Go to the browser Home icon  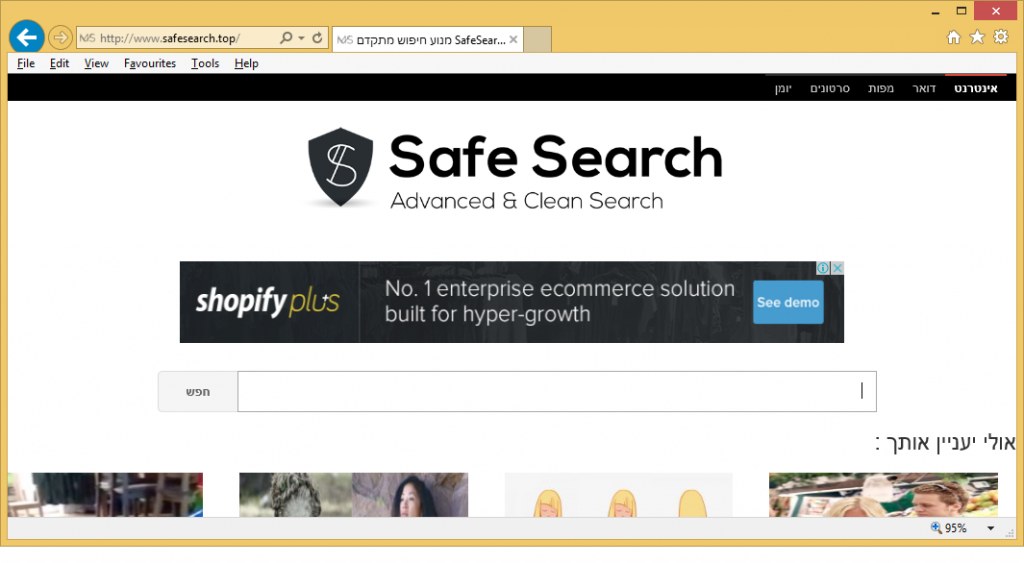953,37
